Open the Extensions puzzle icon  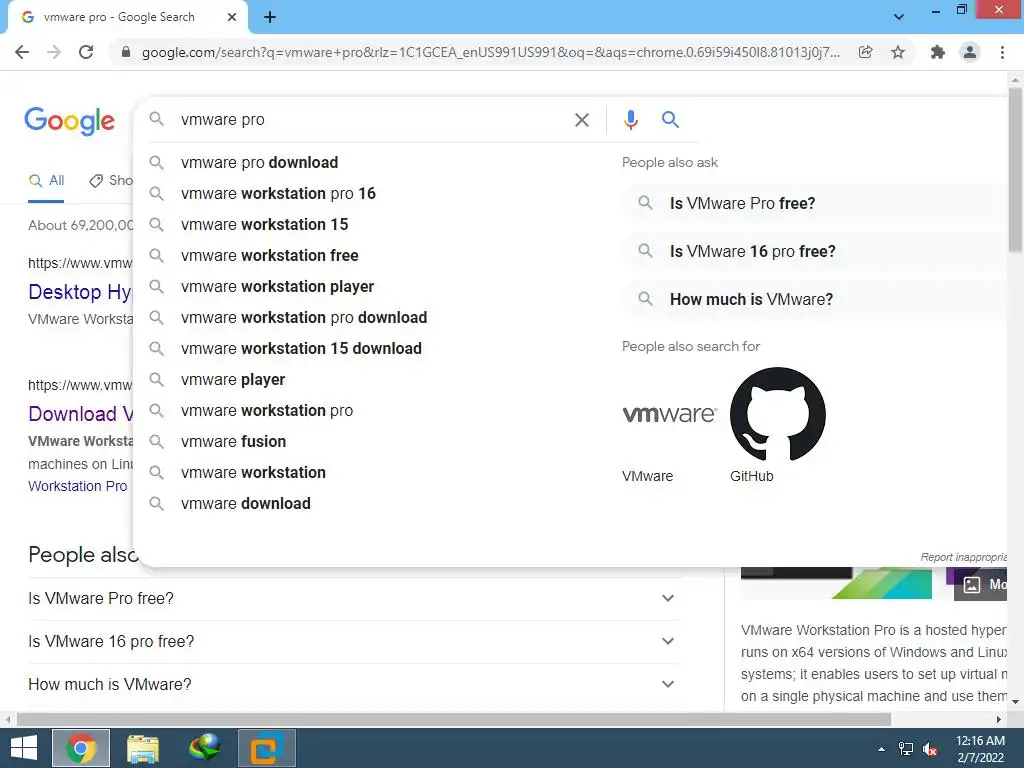click(938, 52)
